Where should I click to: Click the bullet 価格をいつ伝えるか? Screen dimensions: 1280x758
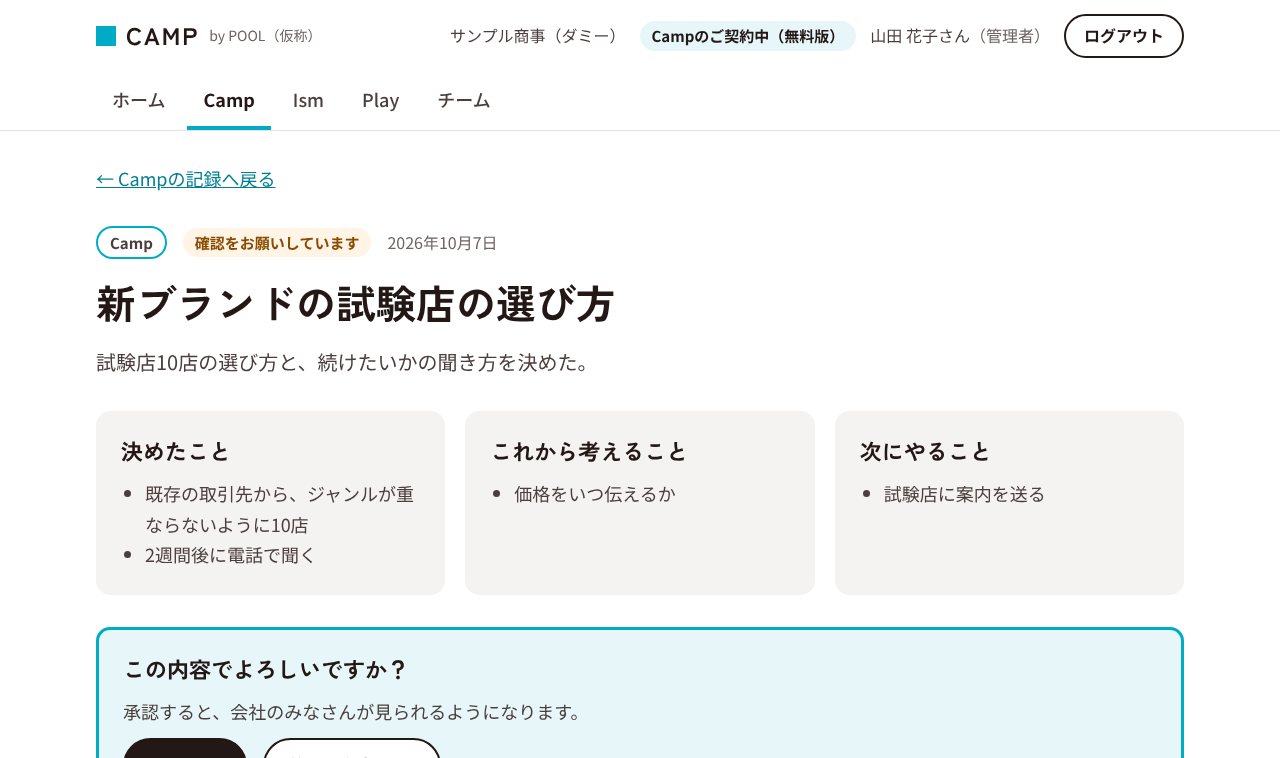coord(595,494)
